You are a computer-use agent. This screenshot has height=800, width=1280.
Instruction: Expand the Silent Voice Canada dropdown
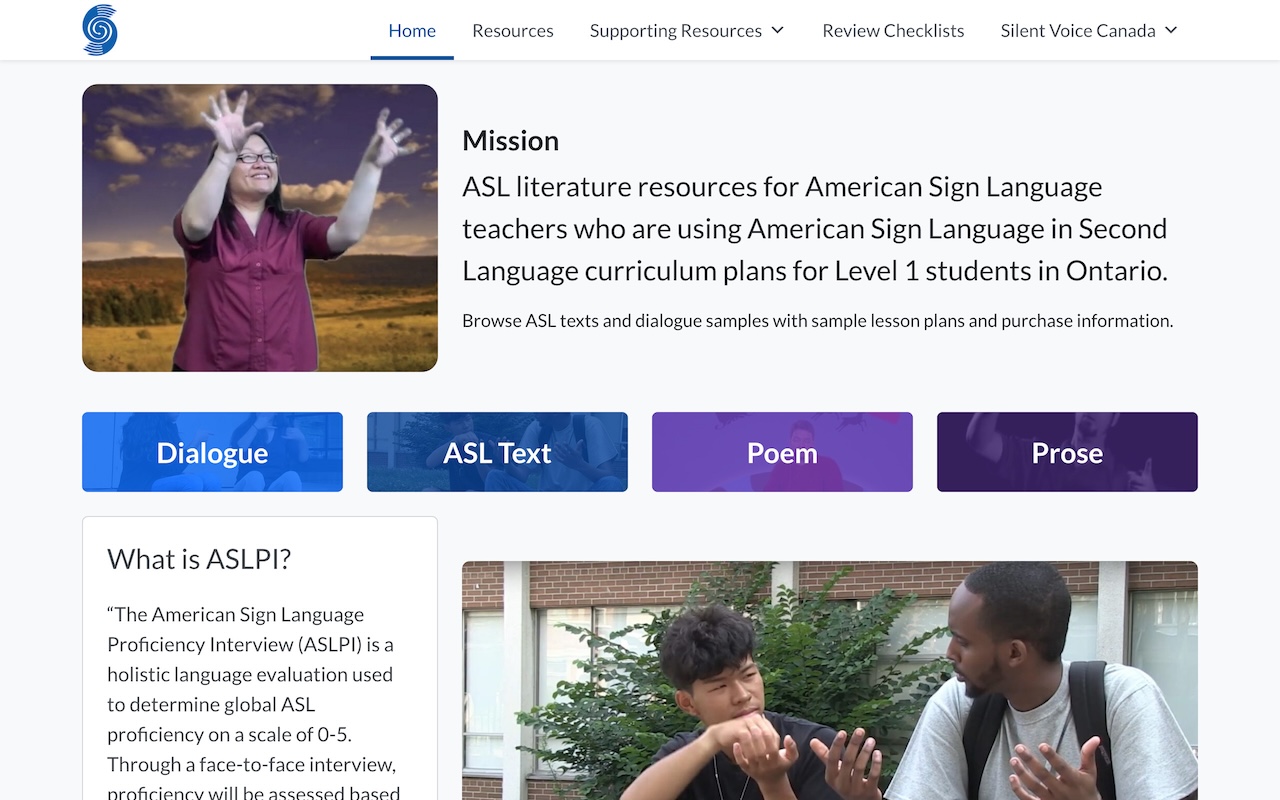[1089, 30]
